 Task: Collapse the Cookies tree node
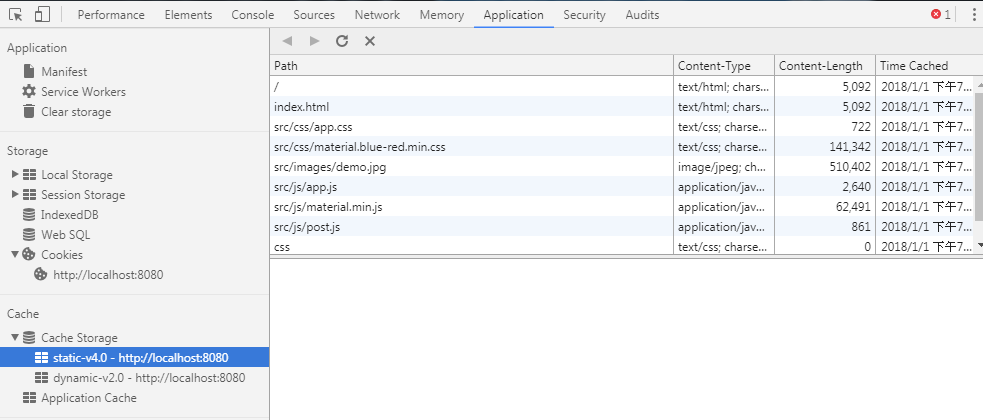click(x=15, y=255)
